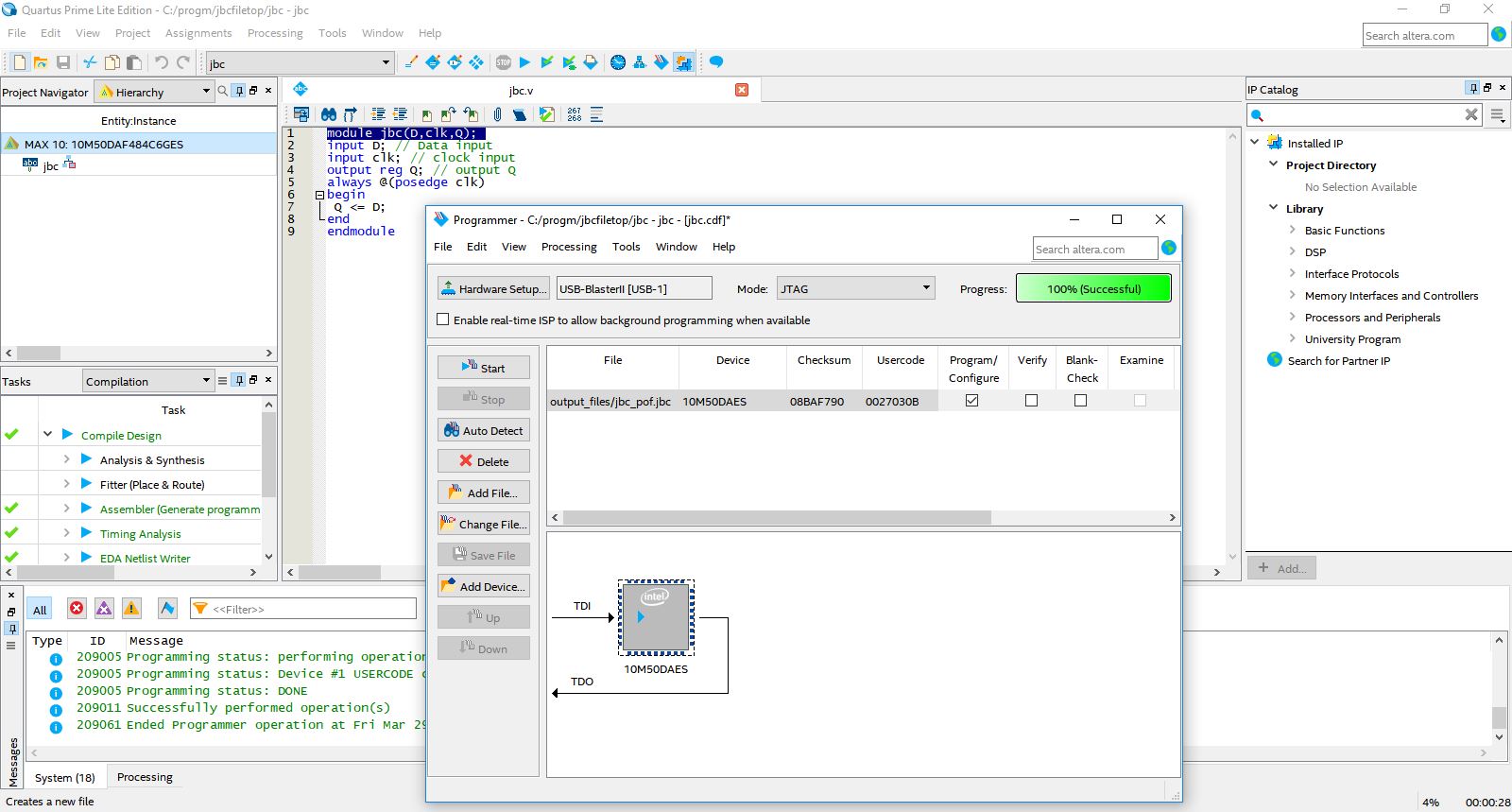Click the Stop Processing toolbar icon
Image resolution: width=1512 pixels, height=812 pixels.
(x=504, y=62)
